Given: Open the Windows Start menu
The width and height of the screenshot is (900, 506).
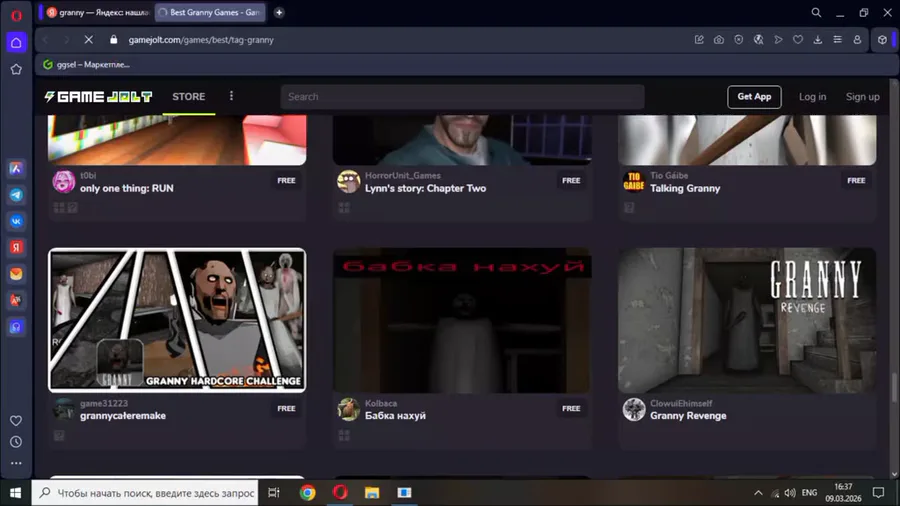Looking at the screenshot, I should (x=15, y=493).
